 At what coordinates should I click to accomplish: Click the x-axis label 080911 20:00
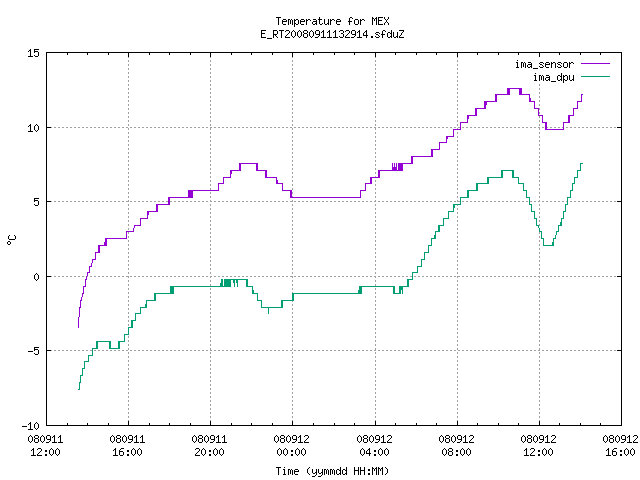click(x=209, y=446)
